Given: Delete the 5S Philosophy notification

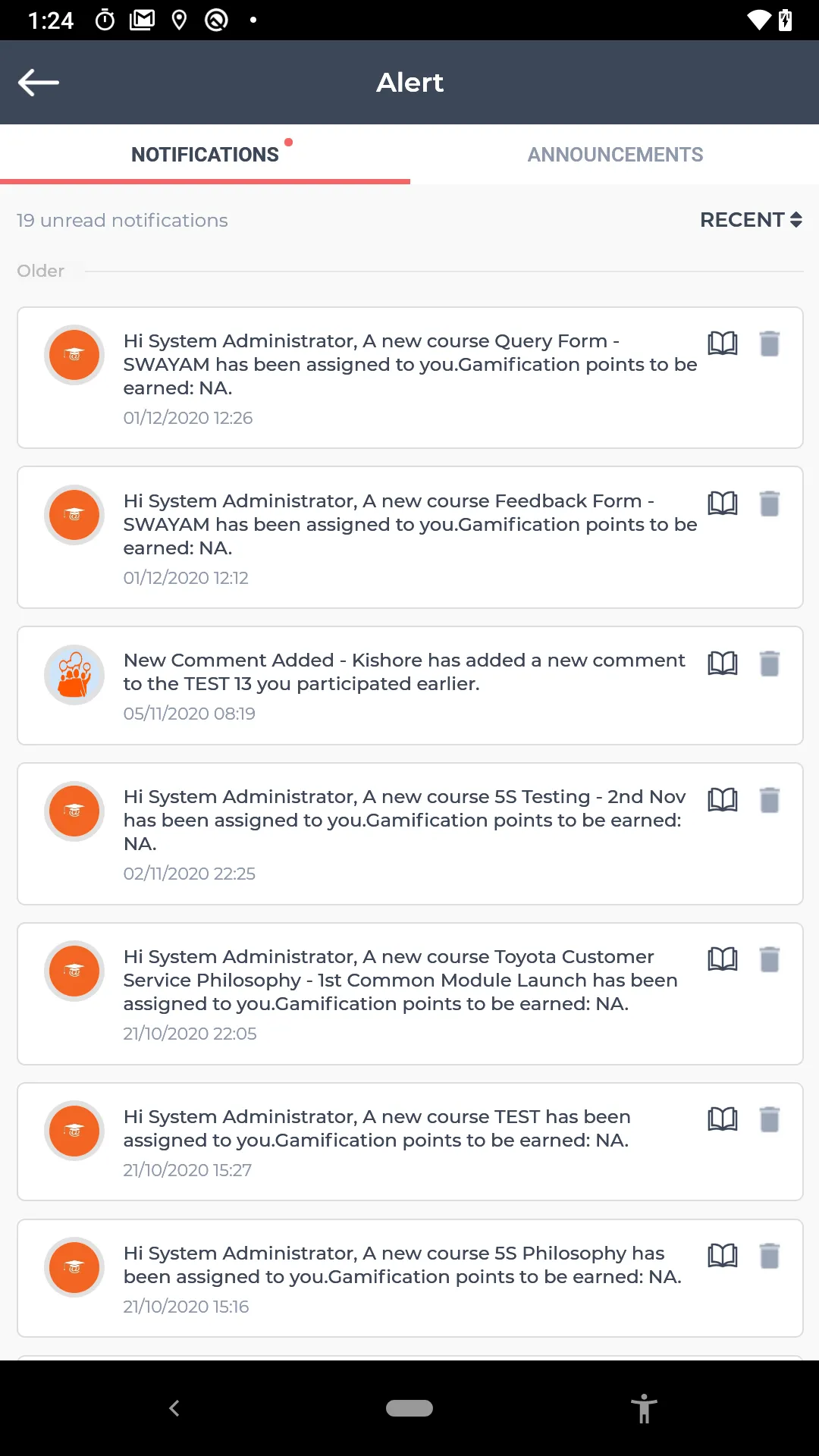Looking at the screenshot, I should pyautogui.click(x=770, y=1256).
